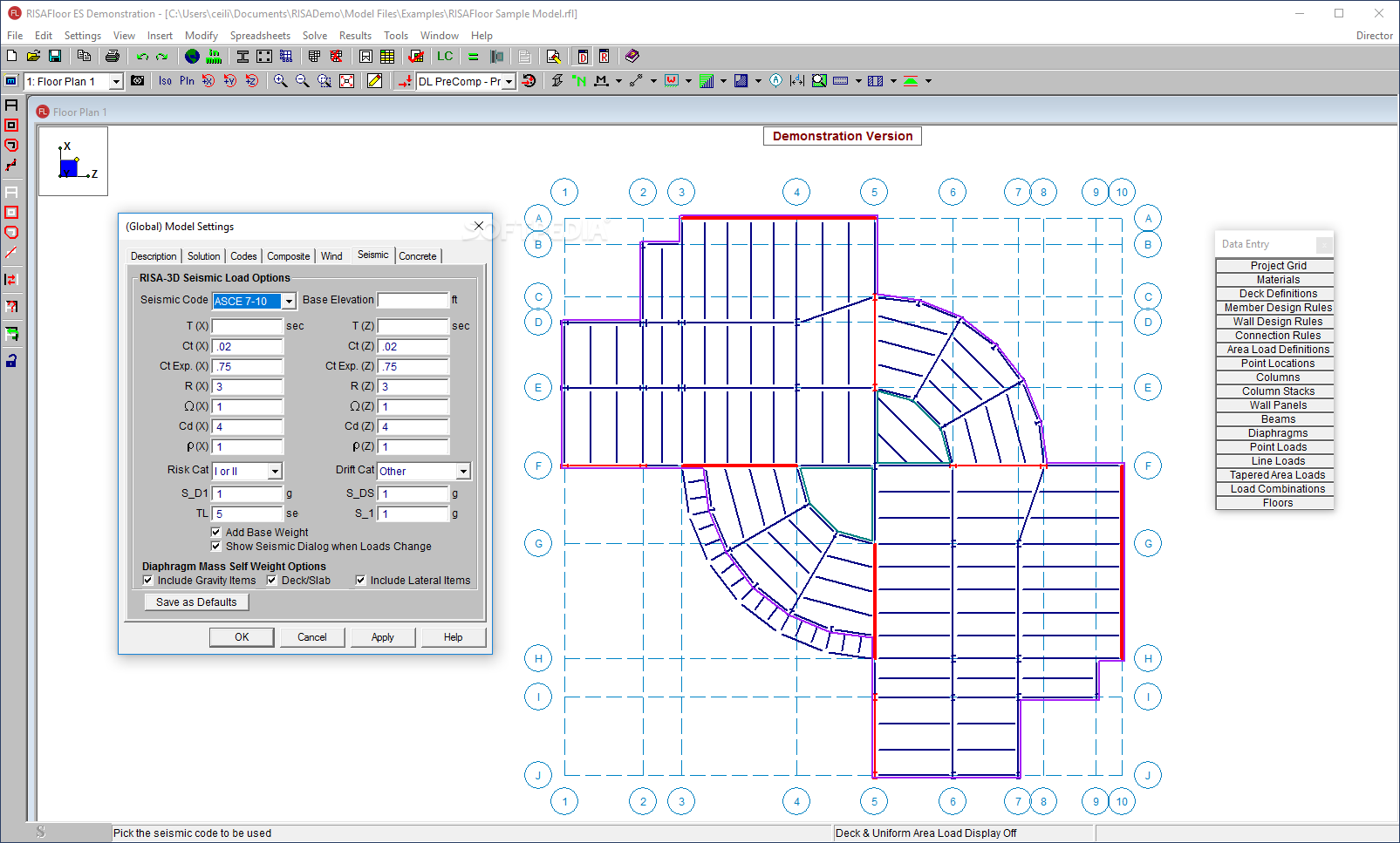Image resolution: width=1400 pixels, height=843 pixels.
Task: Redo the last action
Action: 161,56
